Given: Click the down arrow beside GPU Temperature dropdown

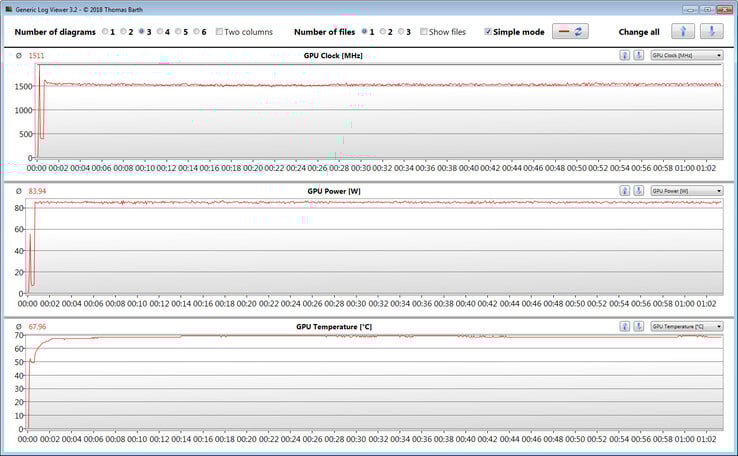Looking at the screenshot, I should tap(639, 327).
